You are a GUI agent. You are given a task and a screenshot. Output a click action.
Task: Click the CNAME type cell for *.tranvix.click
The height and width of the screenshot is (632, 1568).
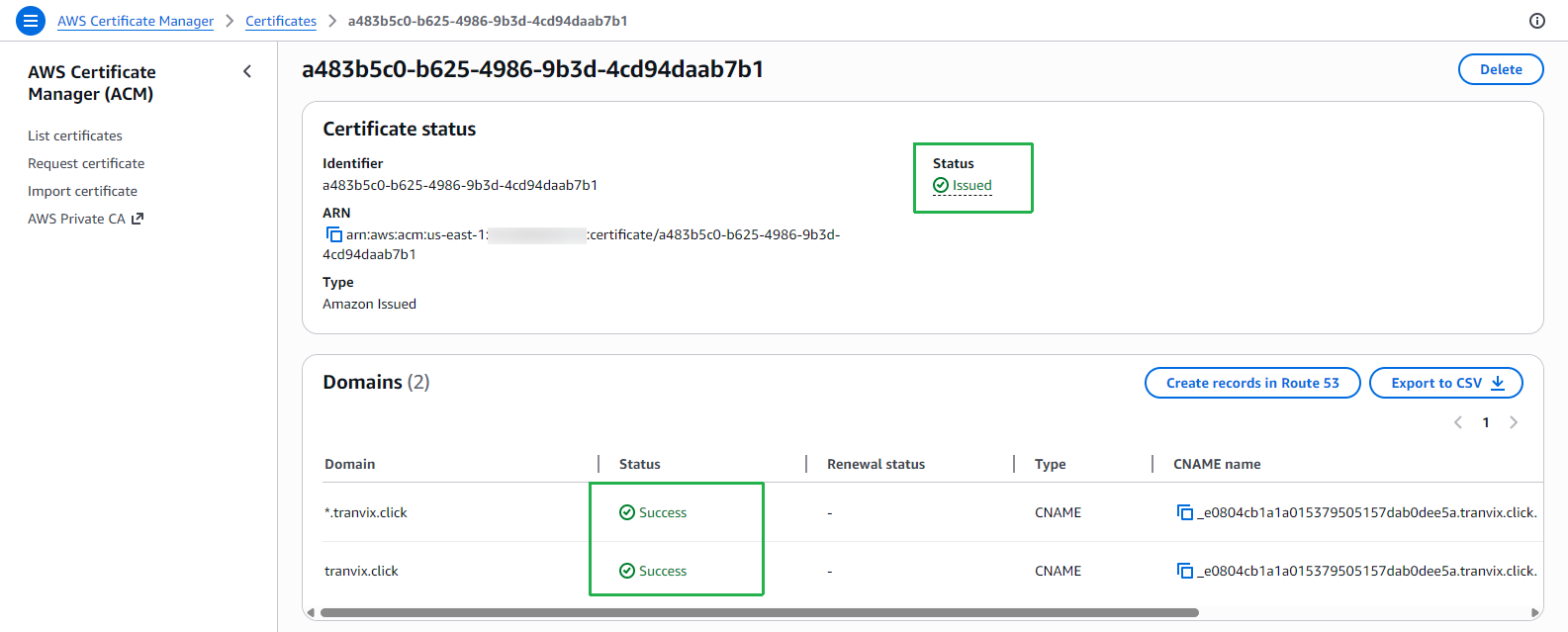pos(1058,512)
